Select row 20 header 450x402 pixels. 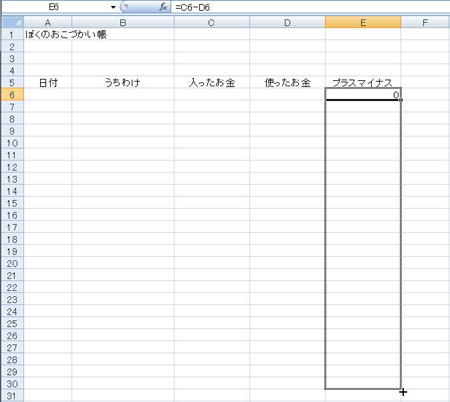(x=13, y=263)
